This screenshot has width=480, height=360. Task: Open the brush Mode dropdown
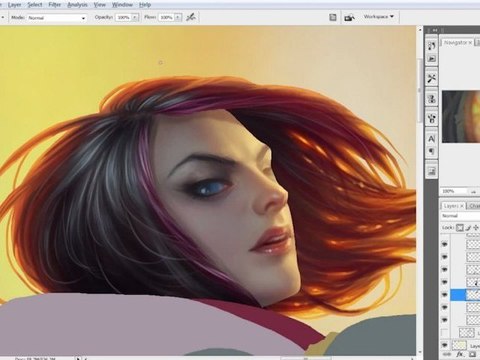(57, 18)
